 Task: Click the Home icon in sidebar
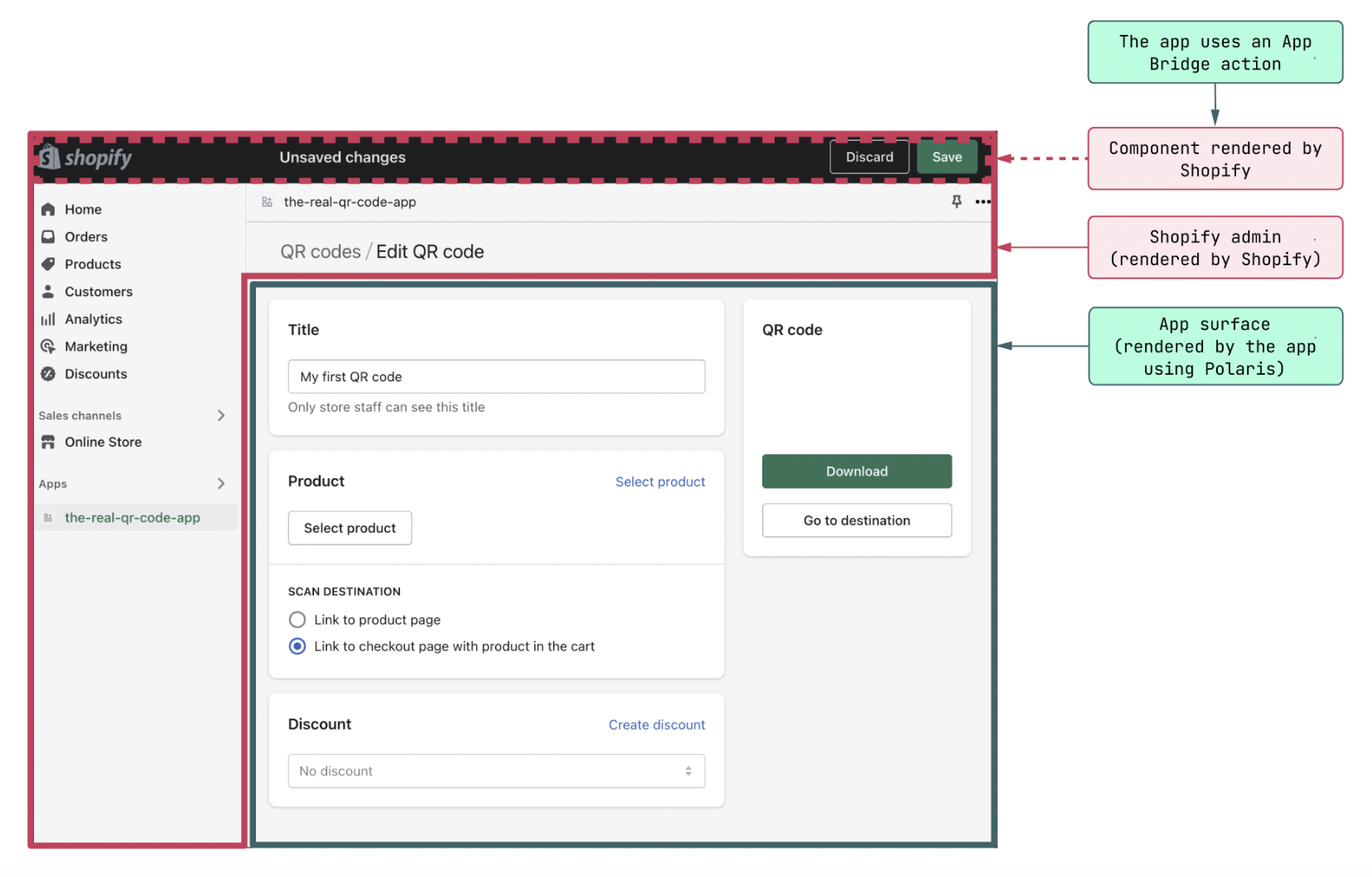pyautogui.click(x=48, y=210)
